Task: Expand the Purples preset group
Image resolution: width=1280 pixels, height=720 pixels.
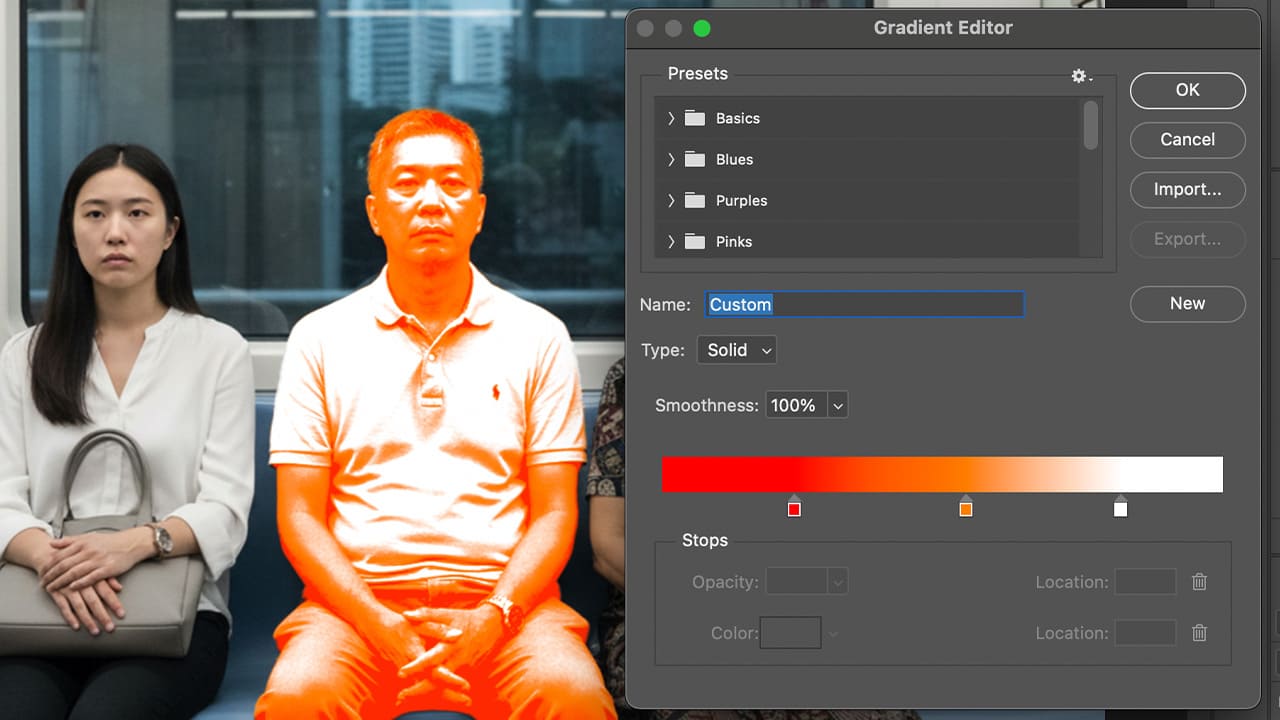Action: [671, 200]
